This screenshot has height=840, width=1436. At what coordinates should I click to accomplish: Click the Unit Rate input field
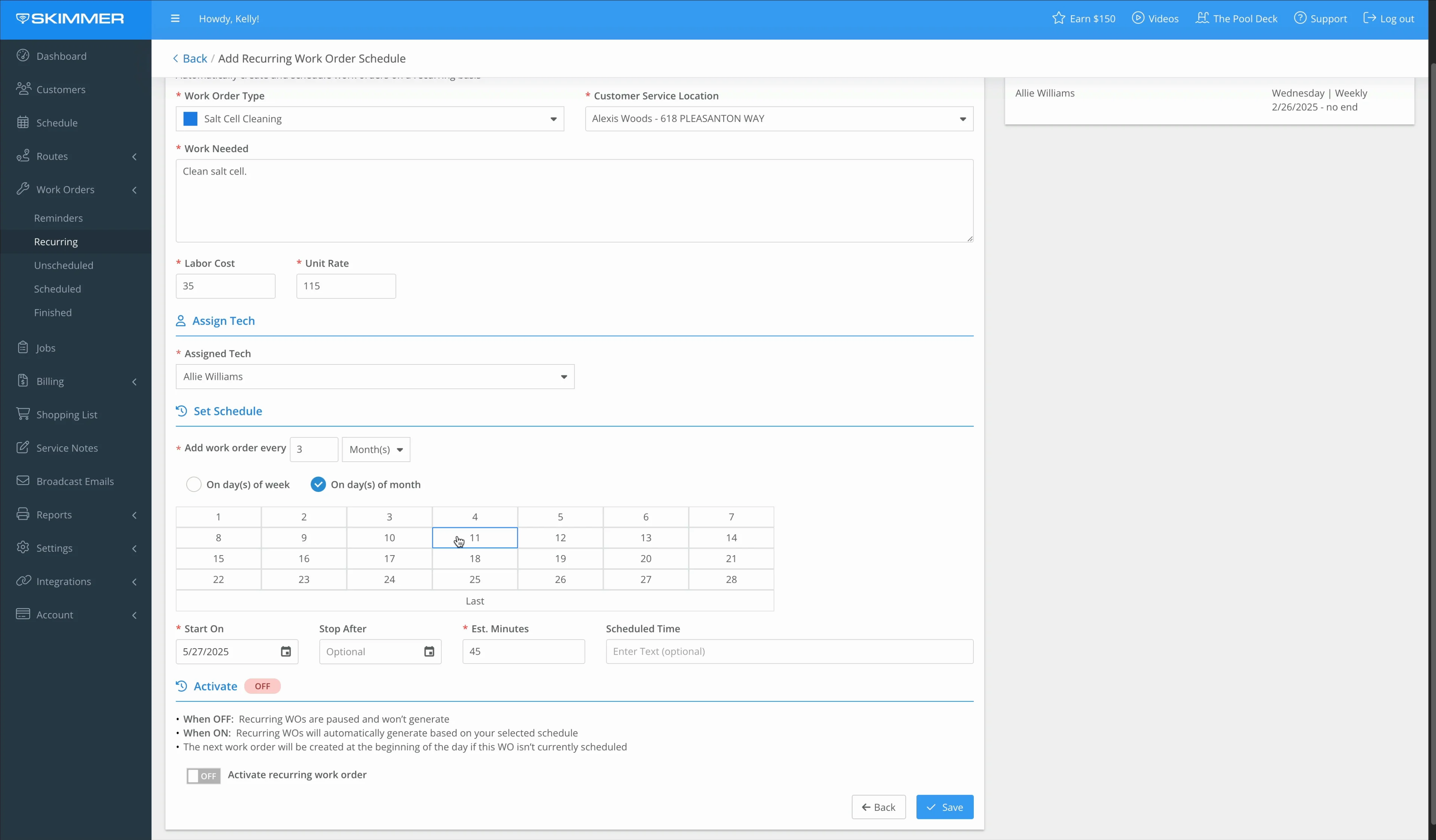point(346,286)
